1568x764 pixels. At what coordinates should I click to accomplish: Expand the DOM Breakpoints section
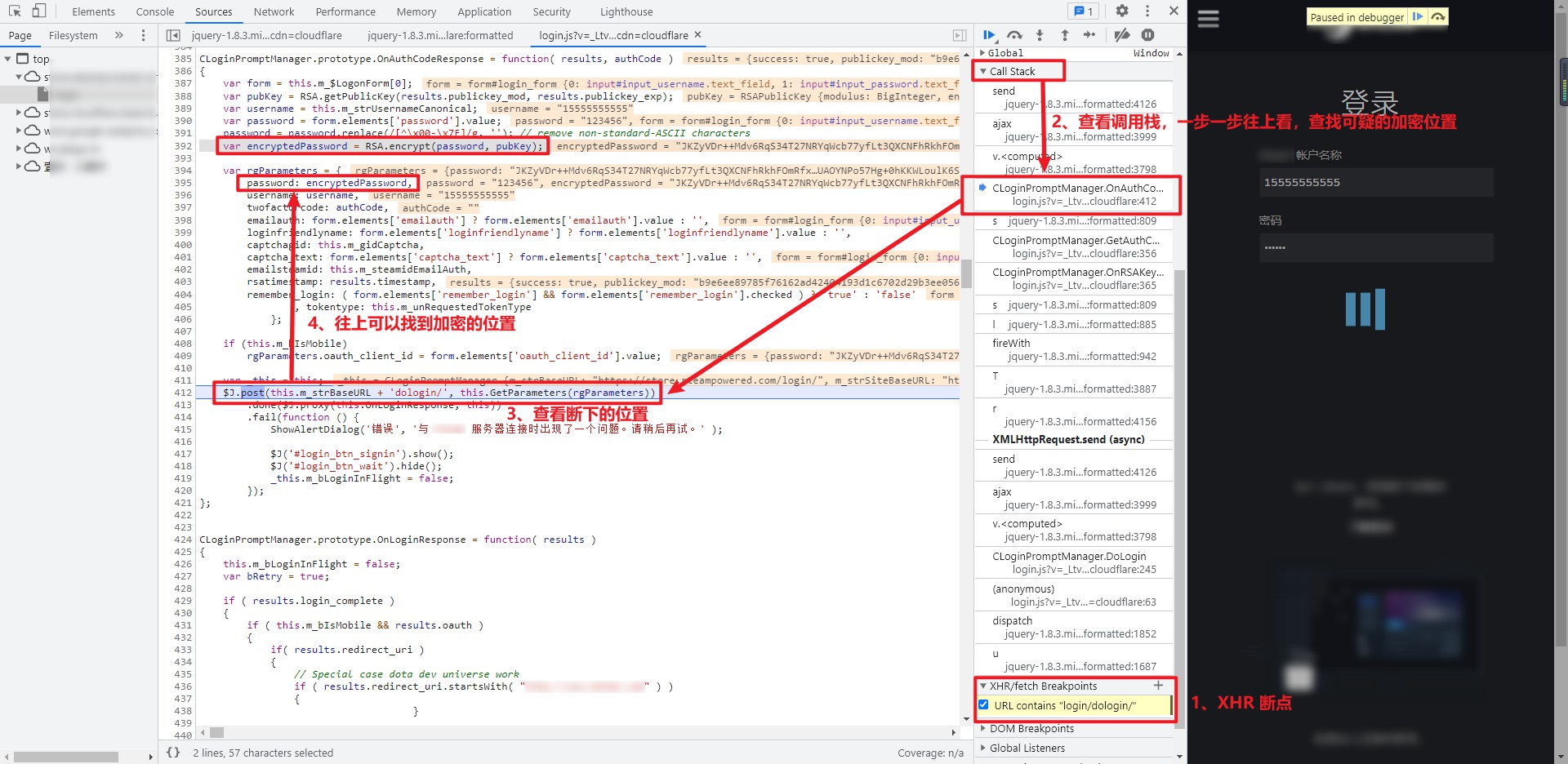(983, 728)
